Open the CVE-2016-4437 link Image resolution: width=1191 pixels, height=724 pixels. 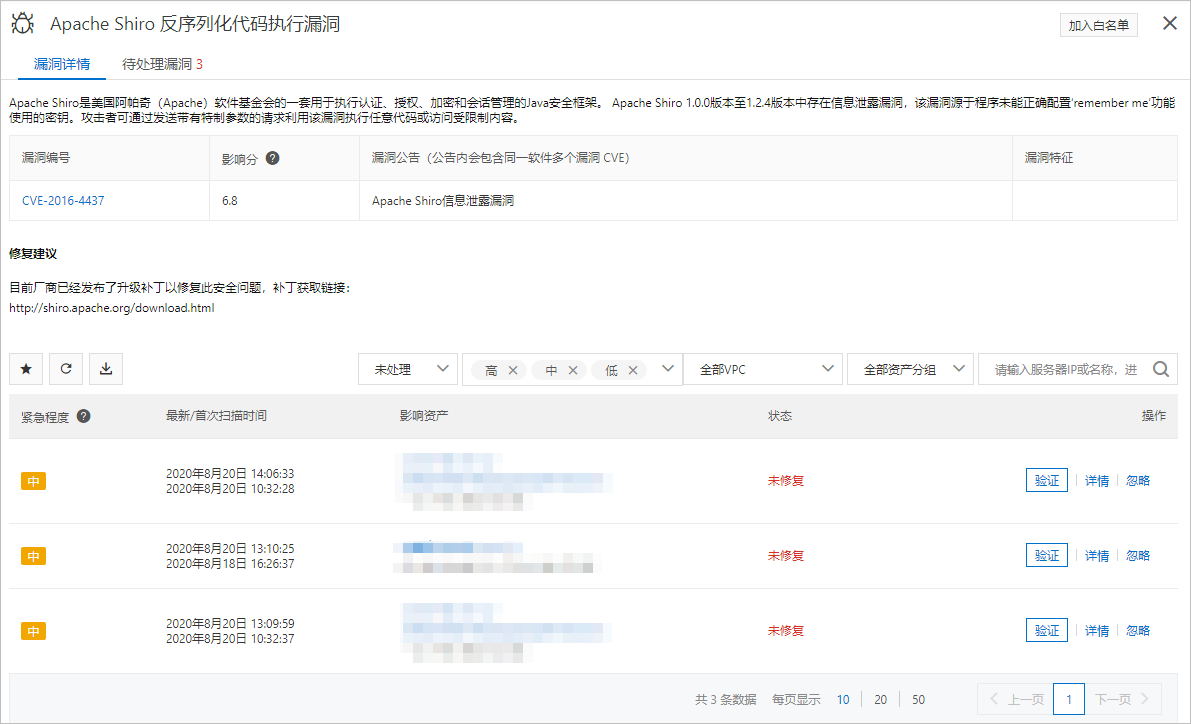[63, 201]
